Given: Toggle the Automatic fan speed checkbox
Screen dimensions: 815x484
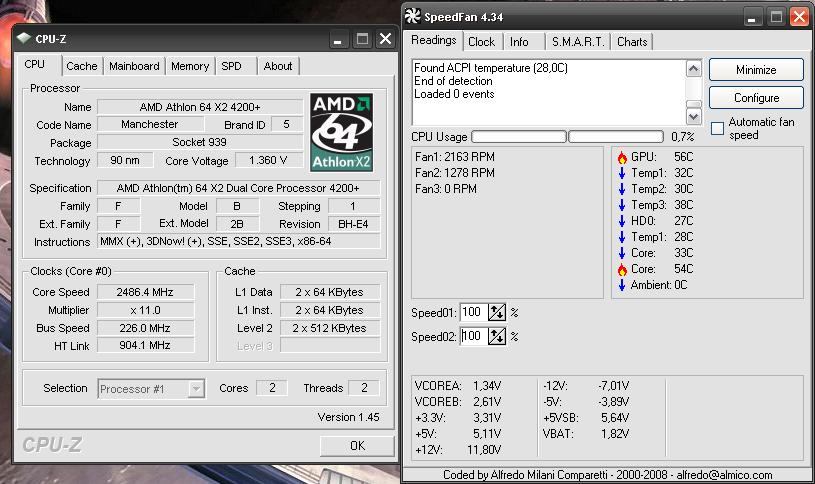Looking at the screenshot, I should point(717,128).
